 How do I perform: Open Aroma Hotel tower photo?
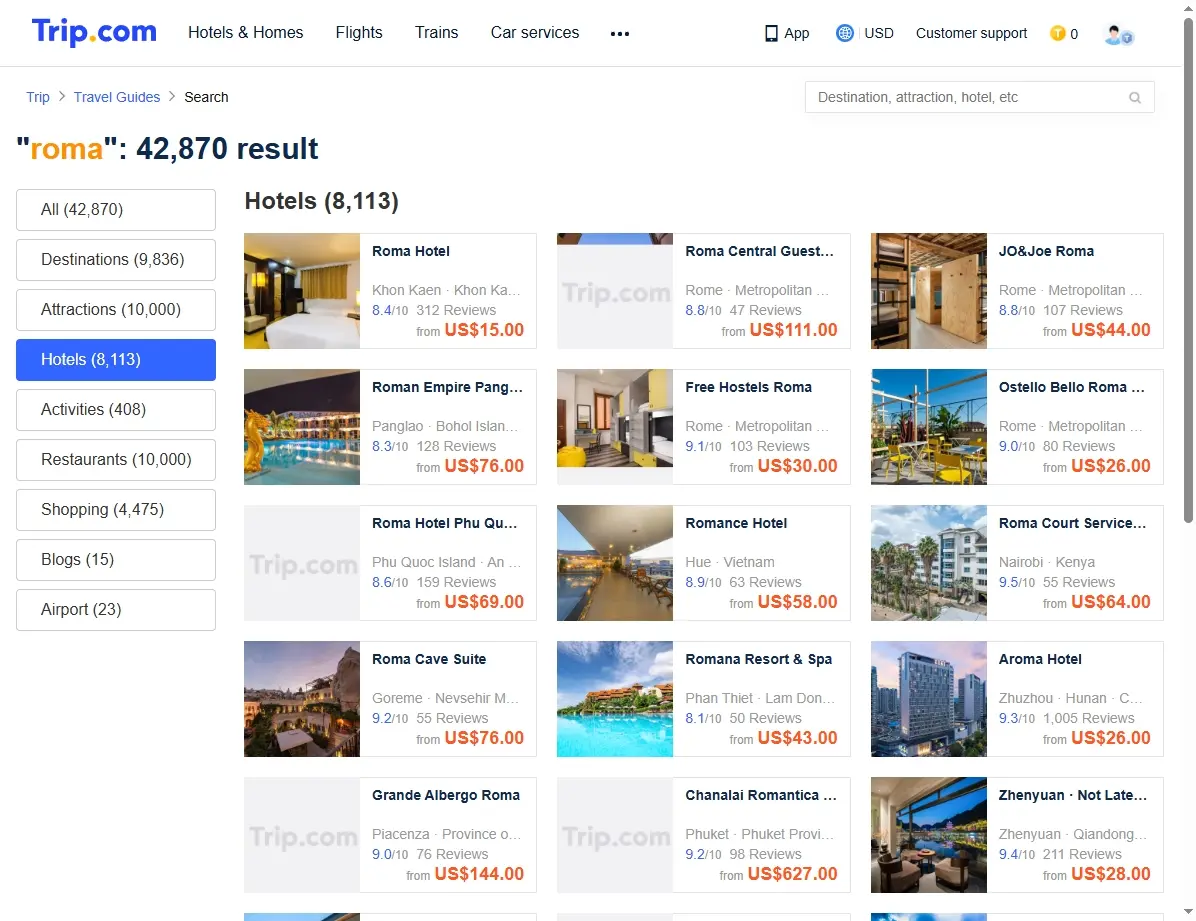[928, 699]
